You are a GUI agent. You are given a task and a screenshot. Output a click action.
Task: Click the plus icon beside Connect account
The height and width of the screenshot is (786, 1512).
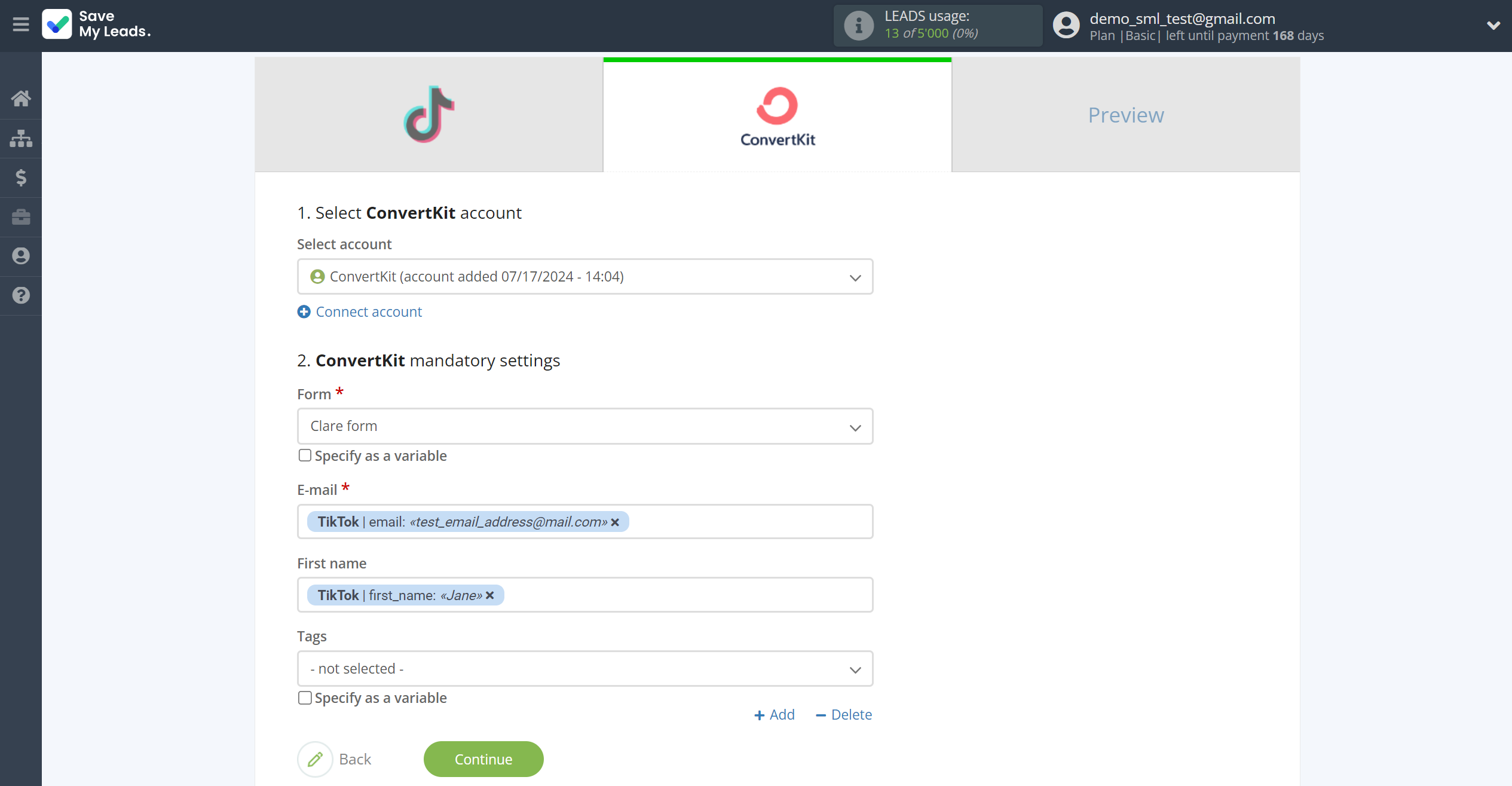click(304, 311)
